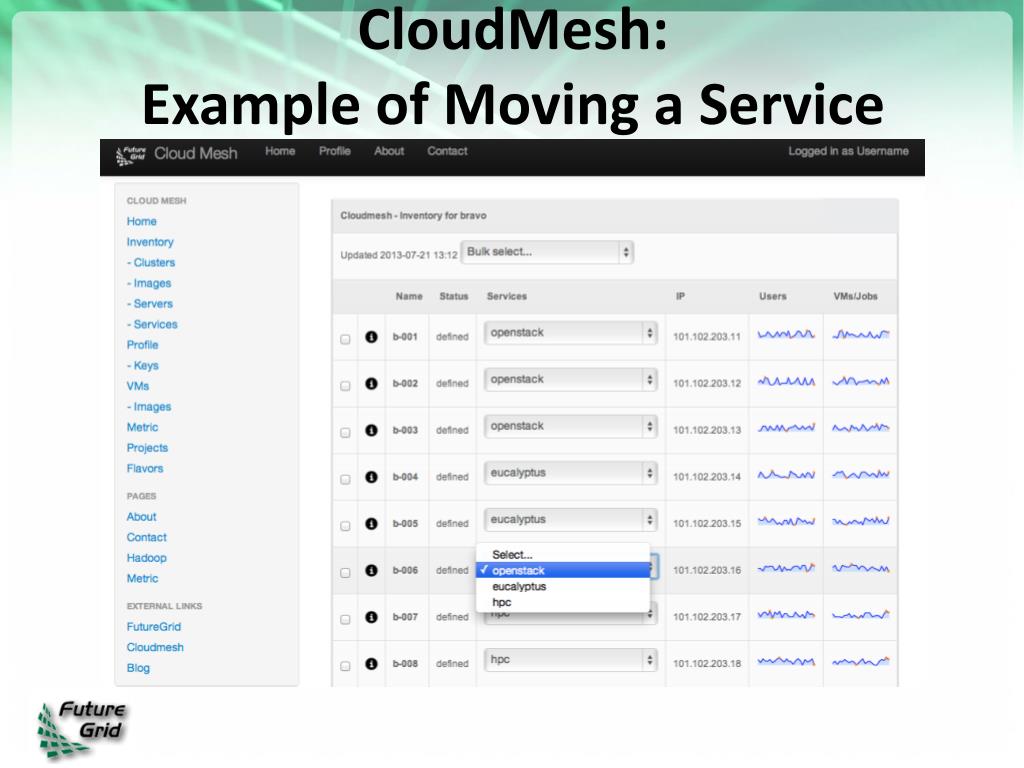Enable the checkbox for b-005
The image size is (1024, 768).
pos(345,526)
